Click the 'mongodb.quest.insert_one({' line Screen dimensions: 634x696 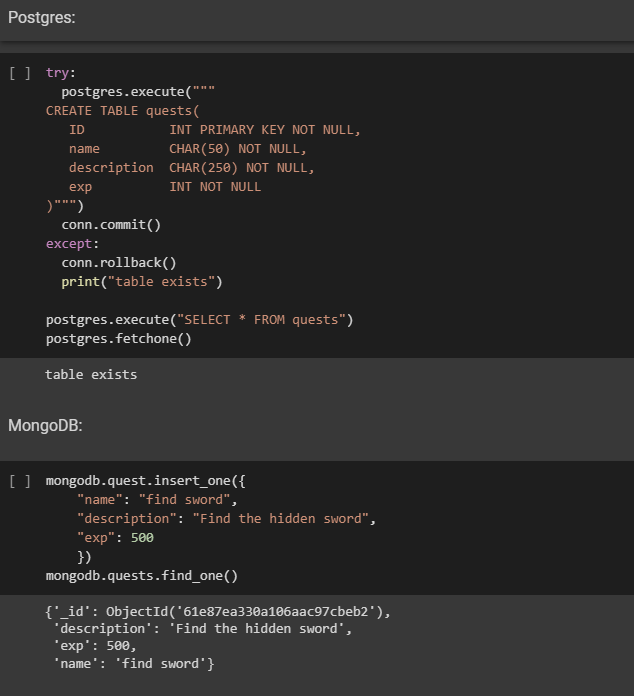point(146,481)
